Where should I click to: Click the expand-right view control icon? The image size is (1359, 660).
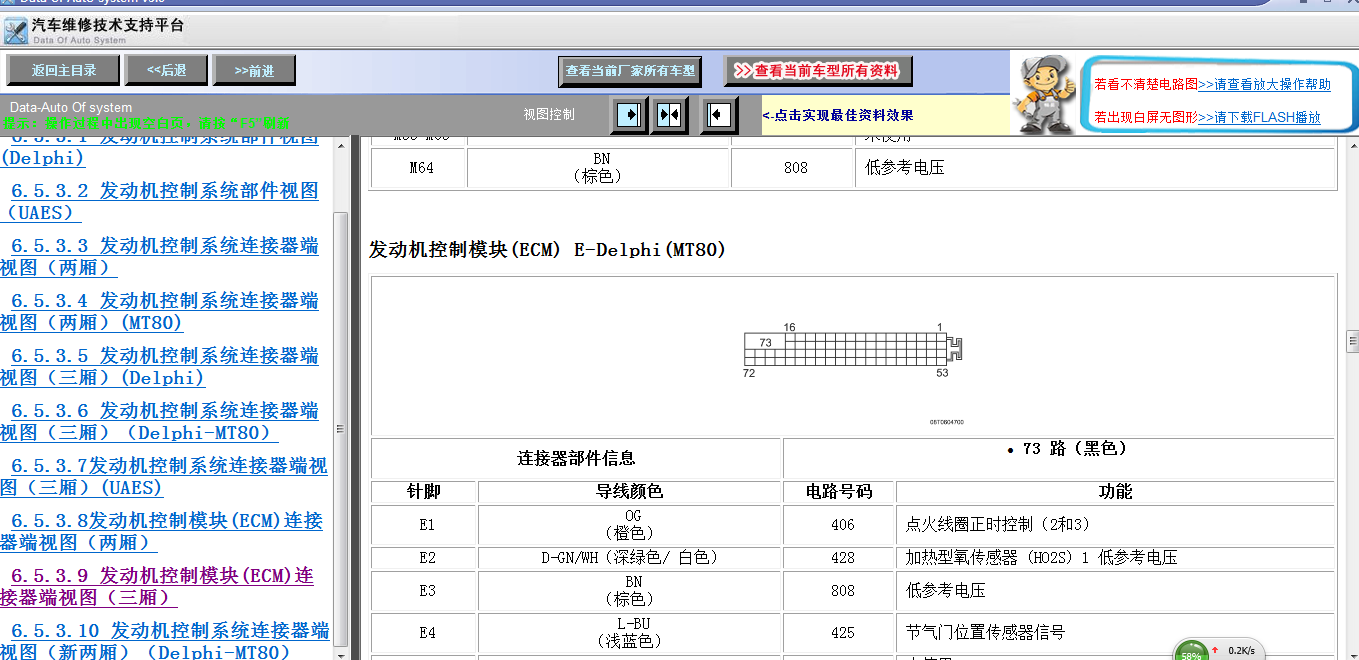point(630,115)
